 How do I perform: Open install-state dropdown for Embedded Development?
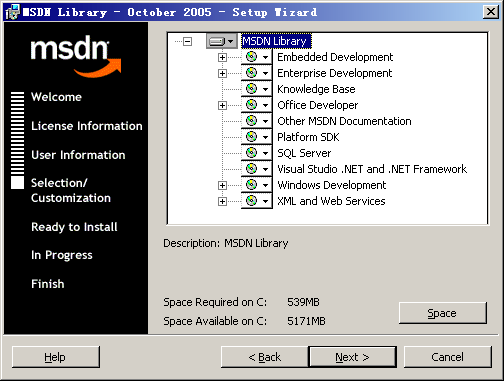click(x=256, y=57)
